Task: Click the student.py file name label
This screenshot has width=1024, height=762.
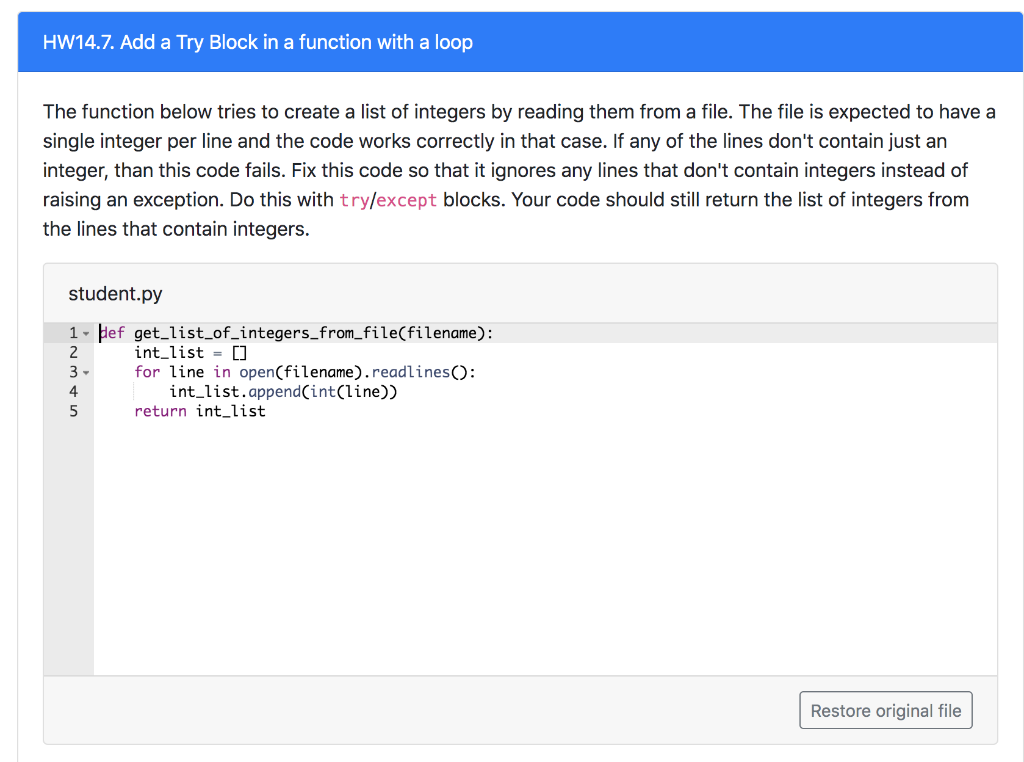Action: point(115,294)
